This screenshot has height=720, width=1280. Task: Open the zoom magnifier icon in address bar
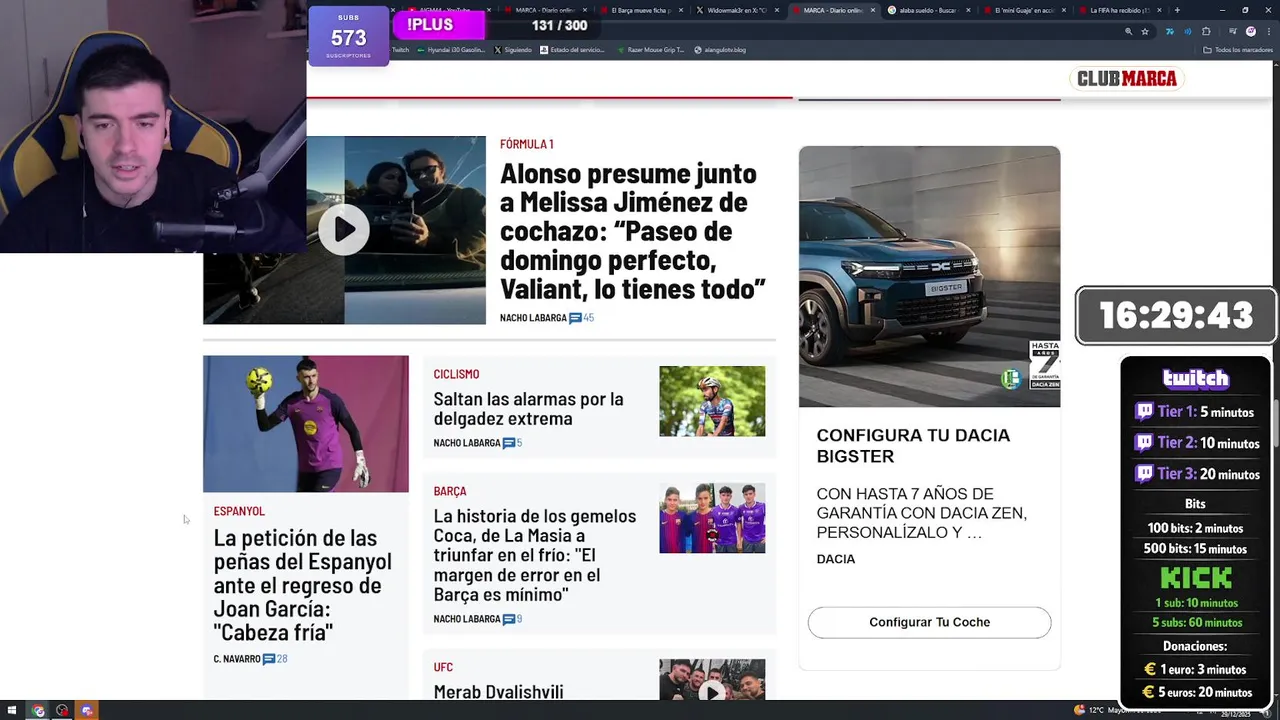[1128, 31]
